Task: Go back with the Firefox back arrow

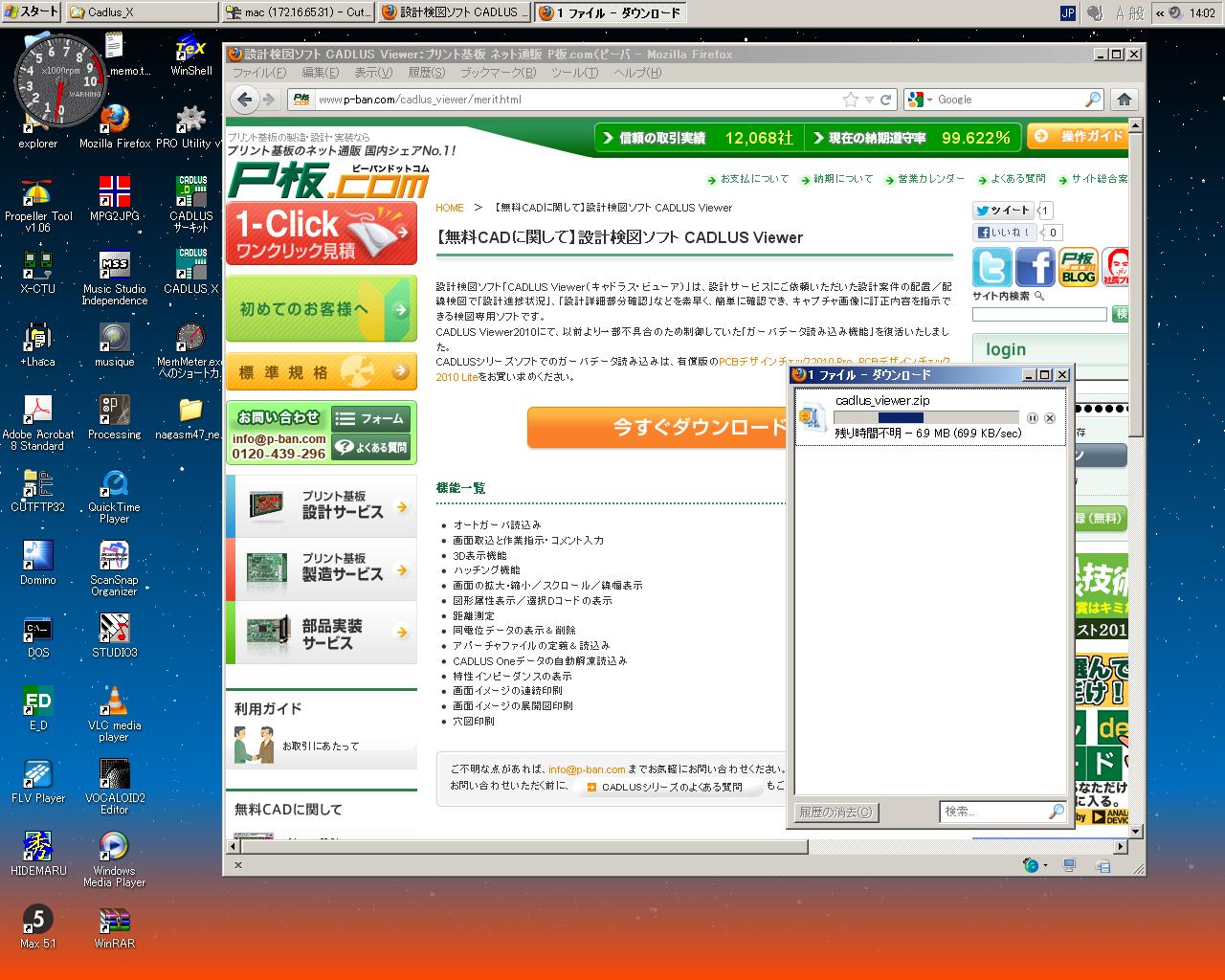Action: (245, 100)
